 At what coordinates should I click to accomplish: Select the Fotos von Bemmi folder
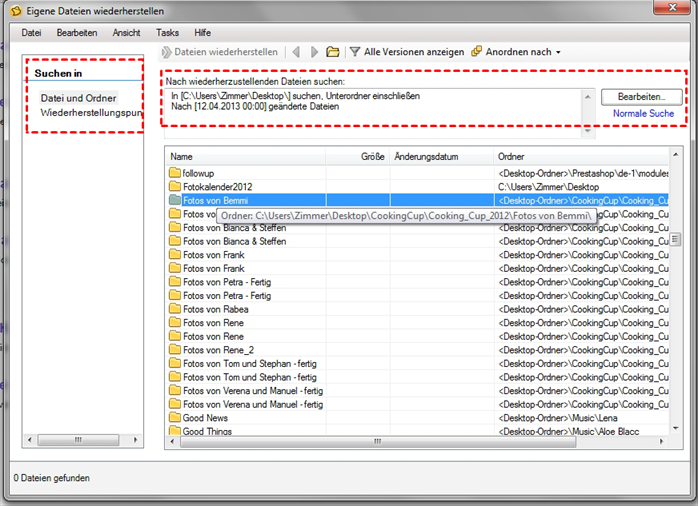point(418,200)
